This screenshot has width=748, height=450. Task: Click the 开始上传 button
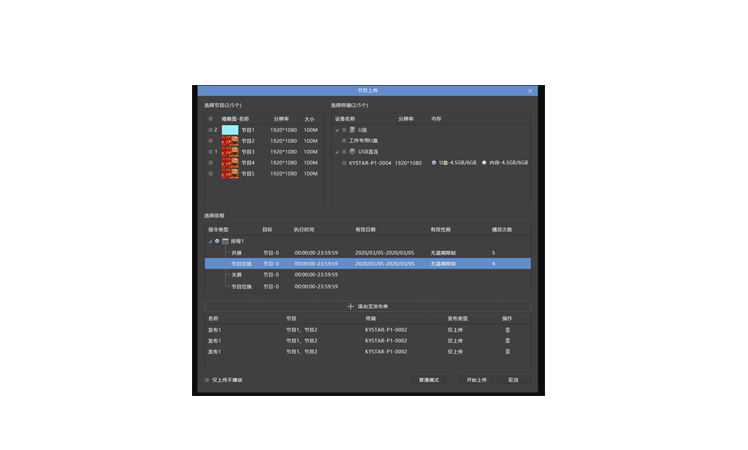click(477, 380)
